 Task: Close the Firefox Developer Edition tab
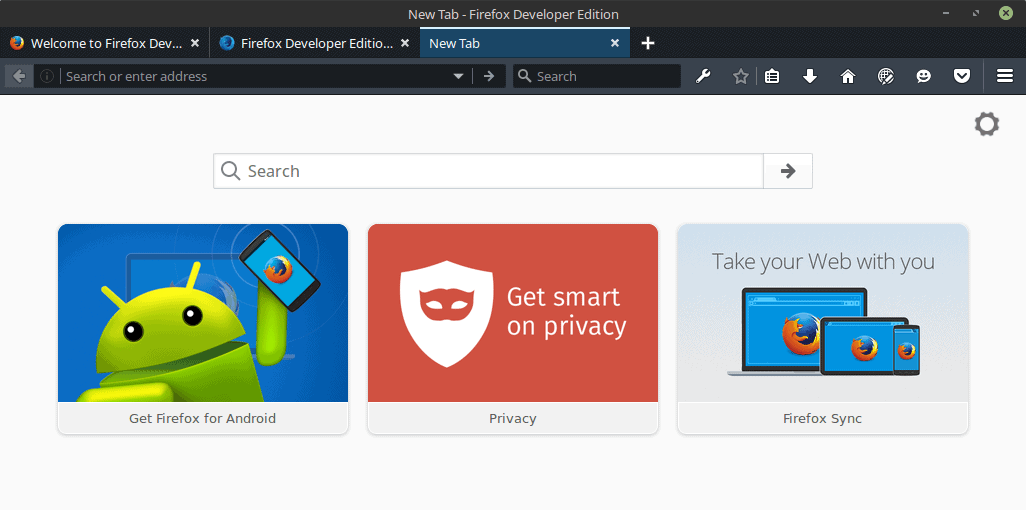(x=404, y=43)
